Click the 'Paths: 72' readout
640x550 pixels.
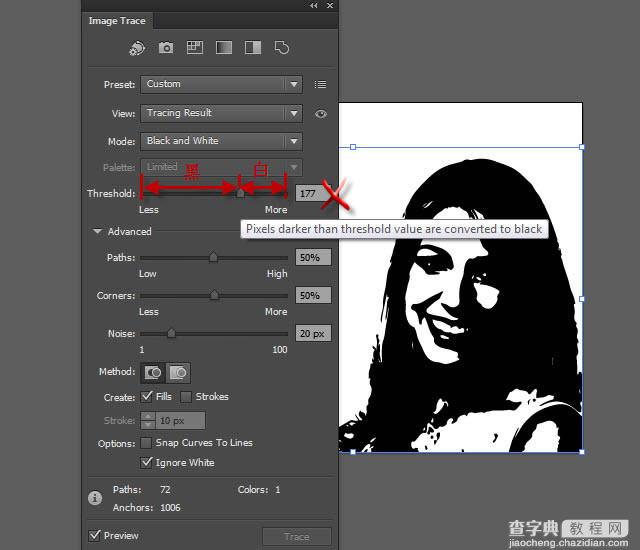(141, 490)
